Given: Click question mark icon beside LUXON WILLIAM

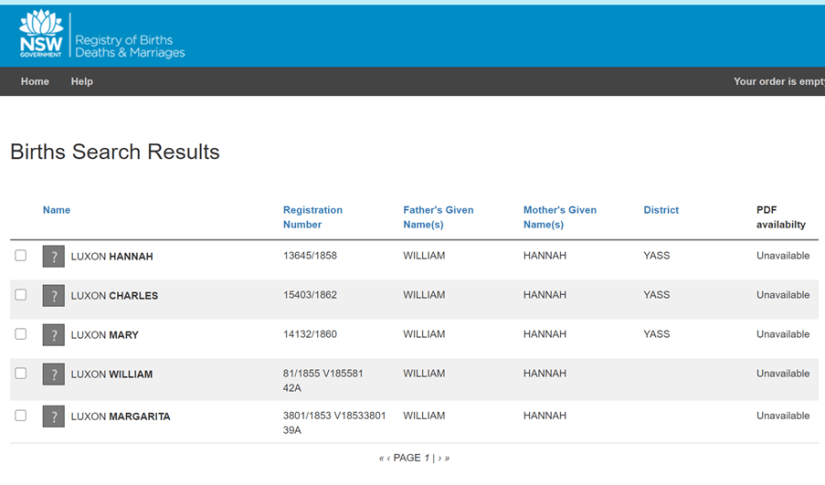Looking at the screenshot, I should (x=53, y=375).
